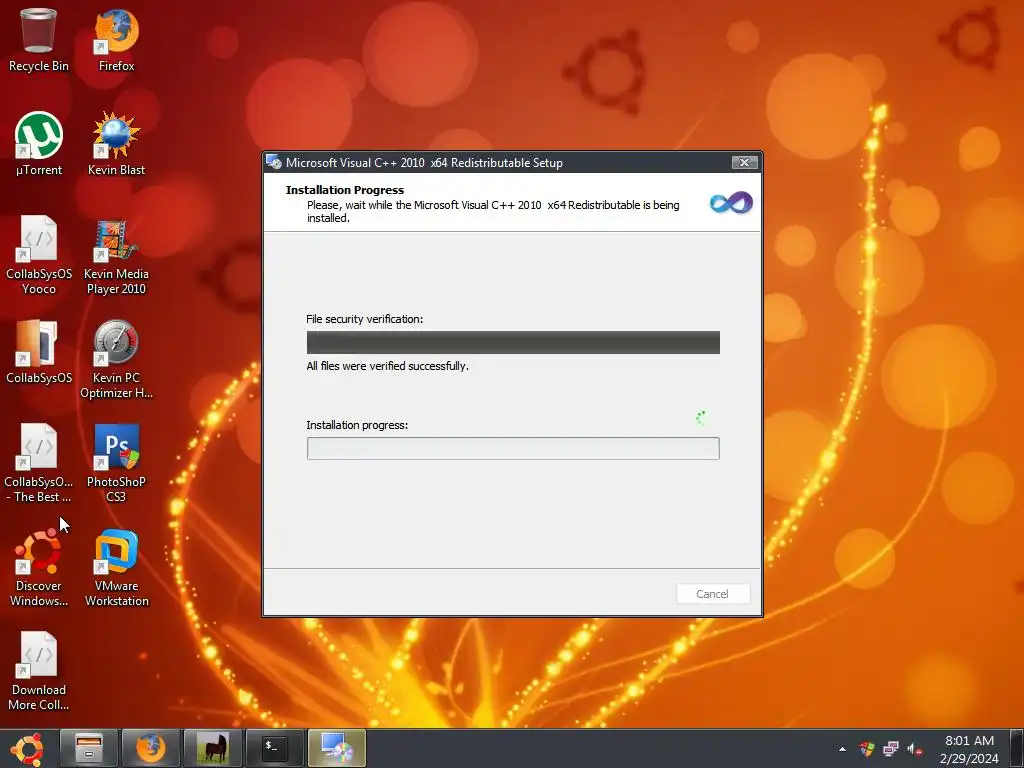Viewport: 1024px width, 768px height.
Task: Select Kevin Media Player 2010 icon
Action: (x=116, y=255)
